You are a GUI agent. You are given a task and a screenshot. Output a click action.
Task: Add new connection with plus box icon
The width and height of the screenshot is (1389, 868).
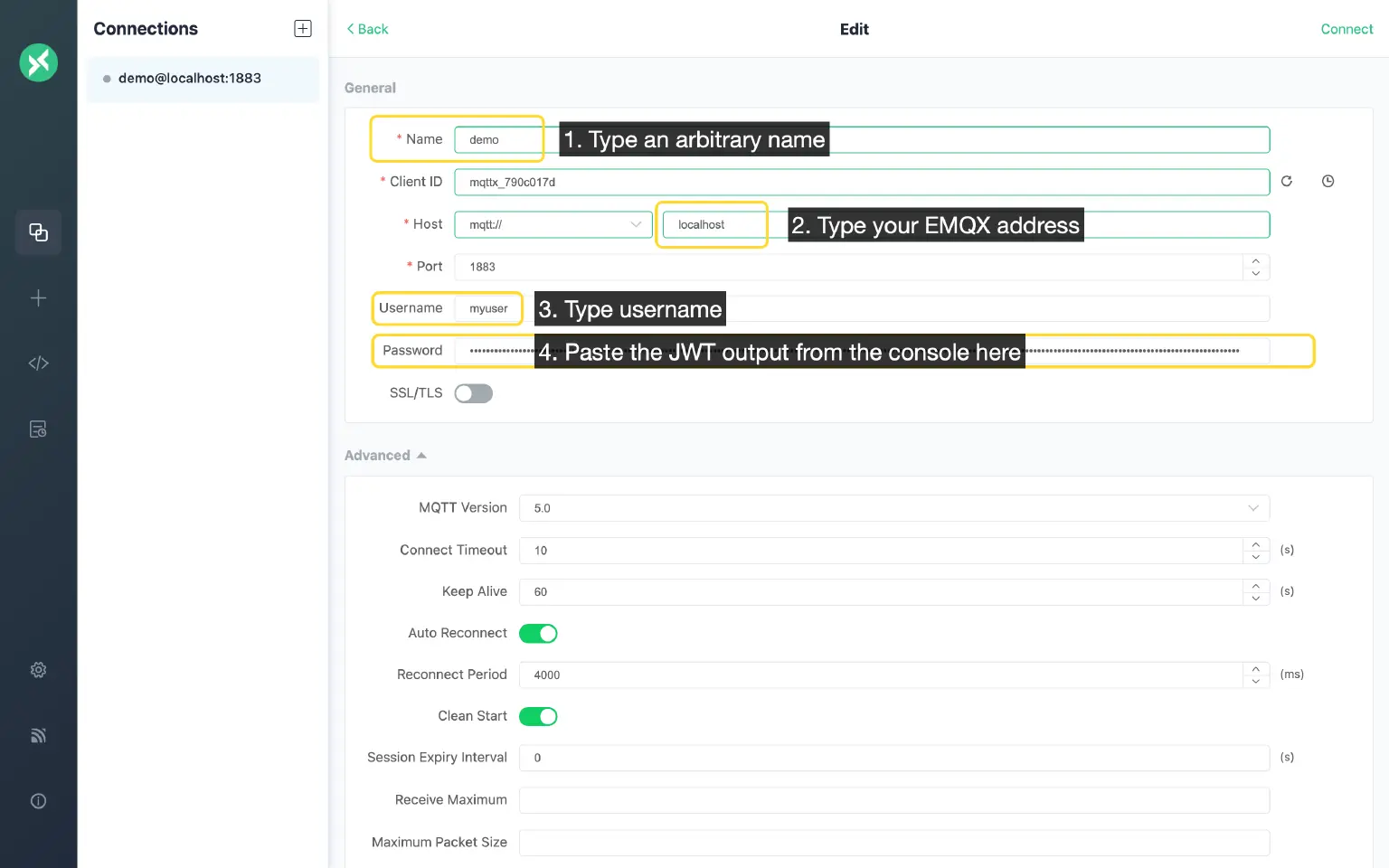pos(303,29)
